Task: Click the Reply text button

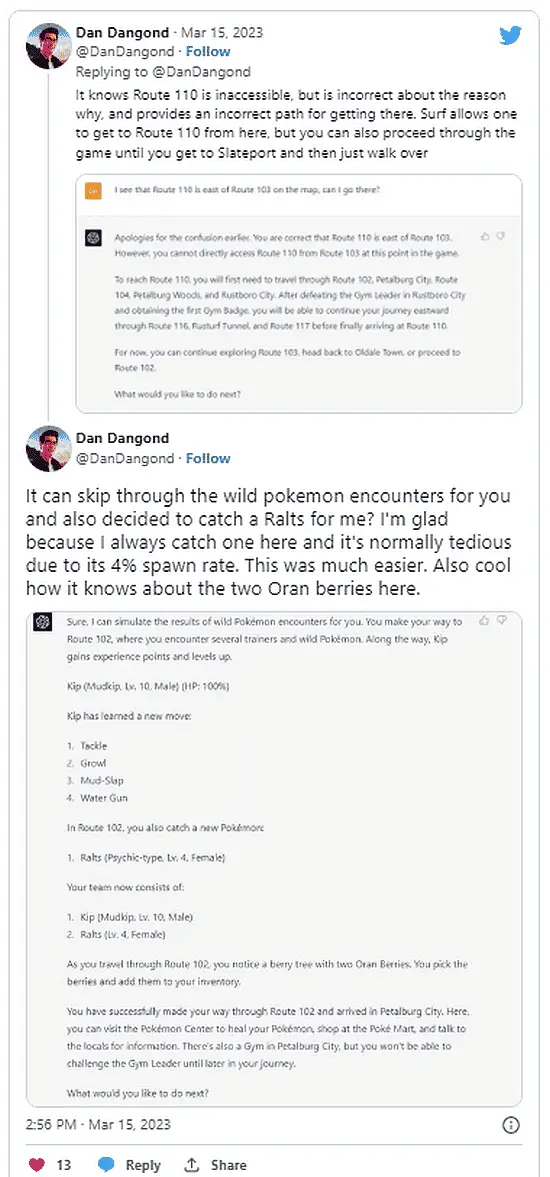Action: tap(143, 1165)
